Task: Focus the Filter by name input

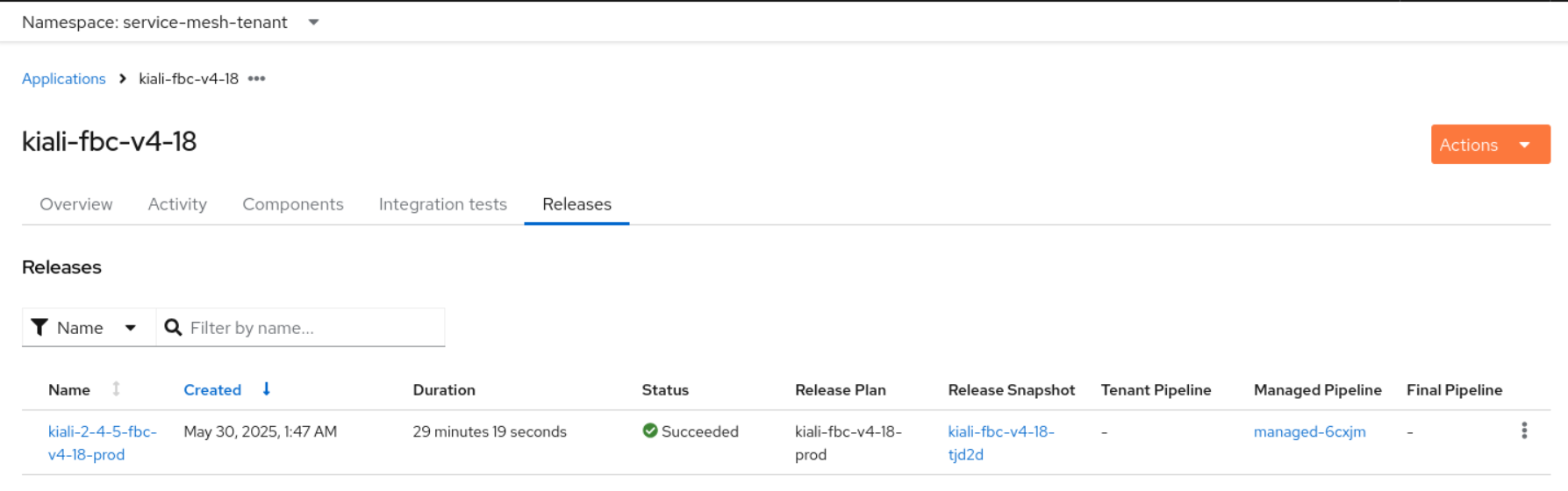Action: tap(311, 328)
